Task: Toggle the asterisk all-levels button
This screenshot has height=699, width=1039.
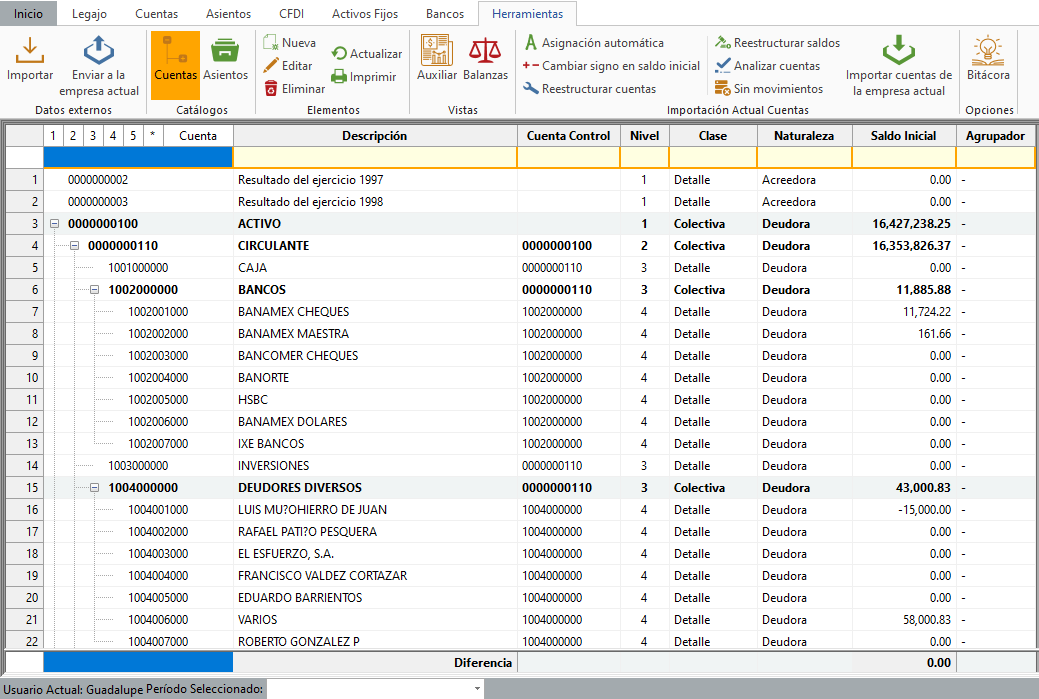Action: coord(152,136)
